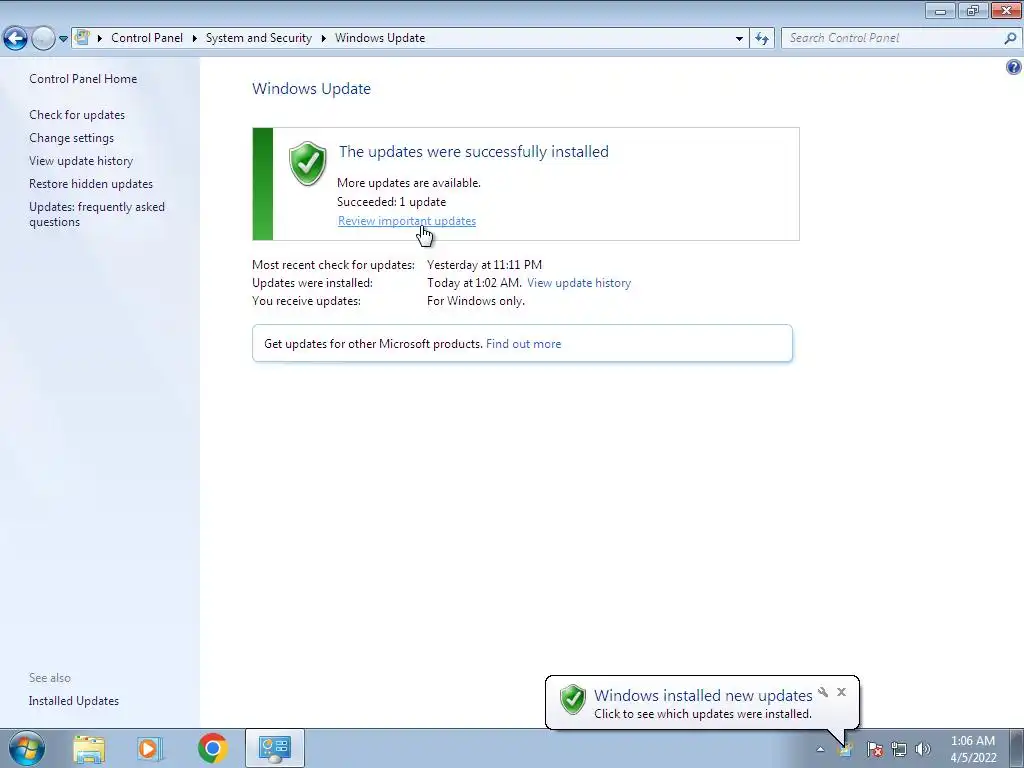Open Help with the question mark icon
Image resolution: width=1024 pixels, height=768 pixels.
pyautogui.click(x=1014, y=67)
